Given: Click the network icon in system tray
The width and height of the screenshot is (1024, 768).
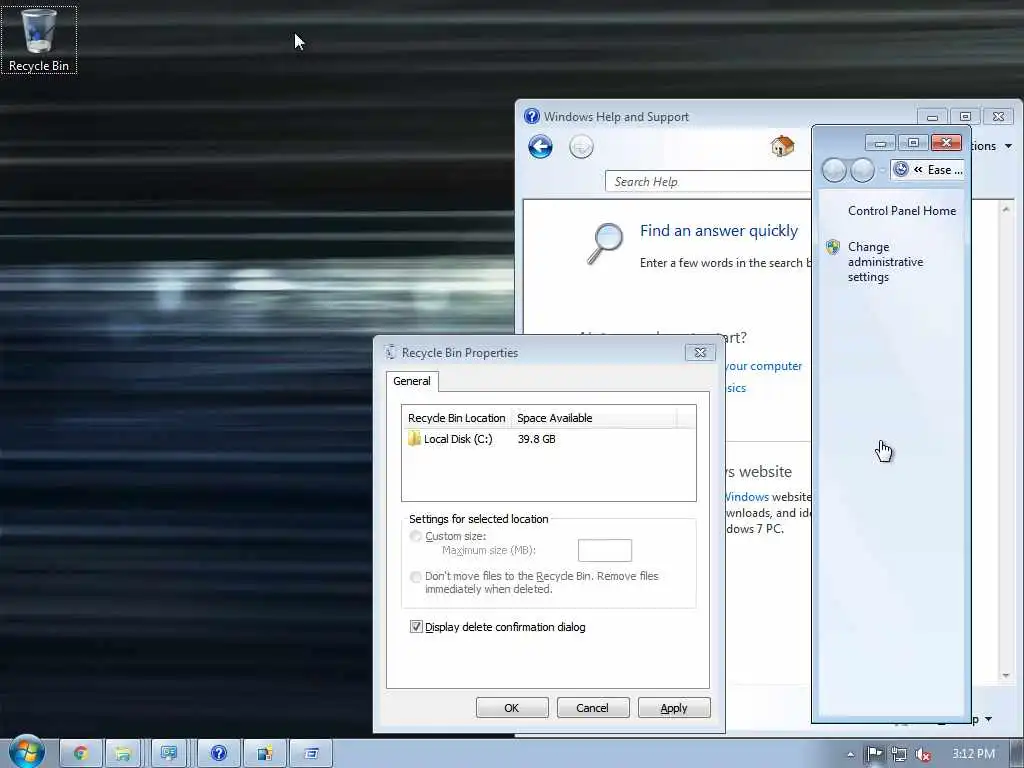Looking at the screenshot, I should tap(899, 754).
